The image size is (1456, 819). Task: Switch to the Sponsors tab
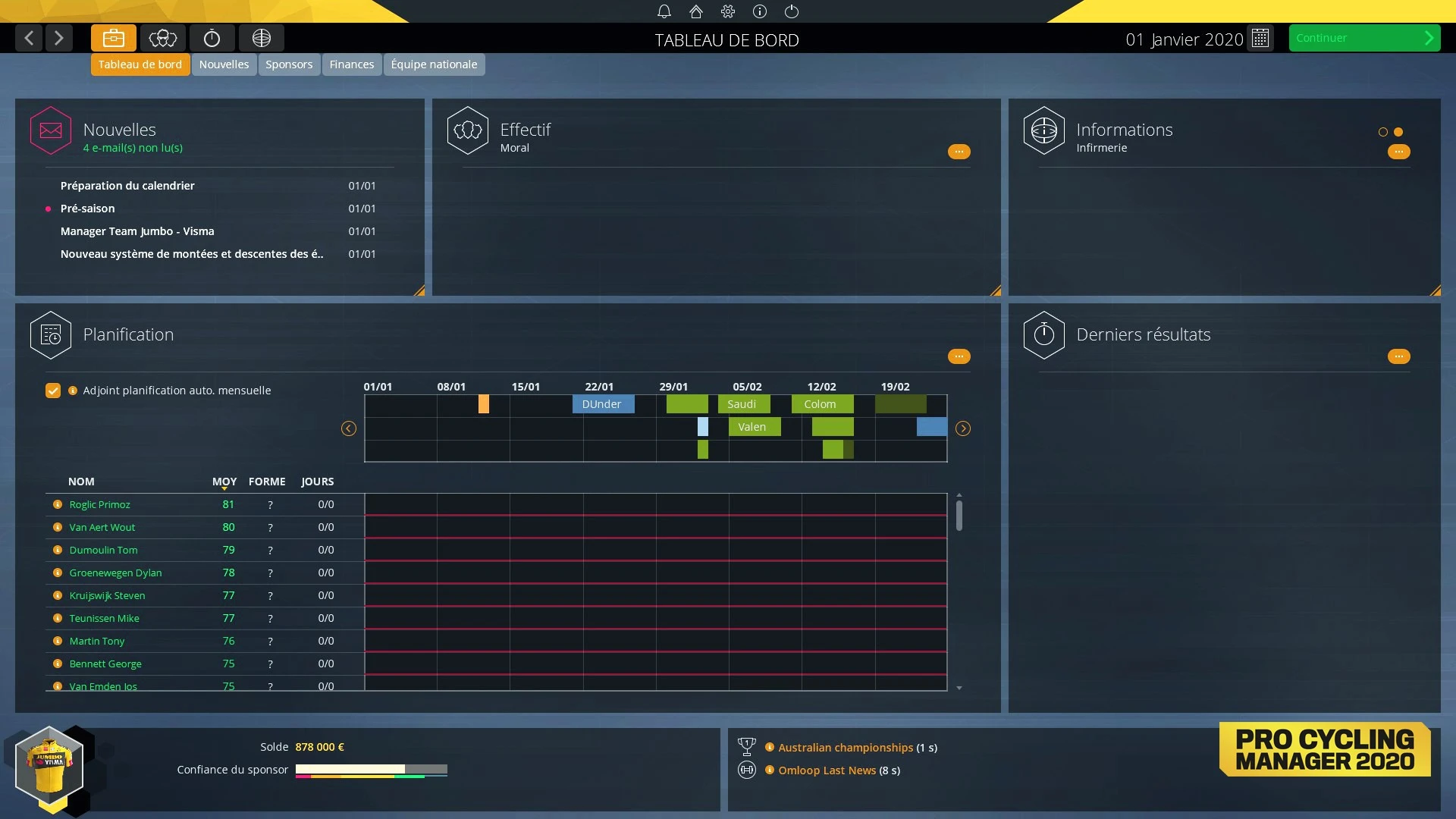click(x=289, y=64)
